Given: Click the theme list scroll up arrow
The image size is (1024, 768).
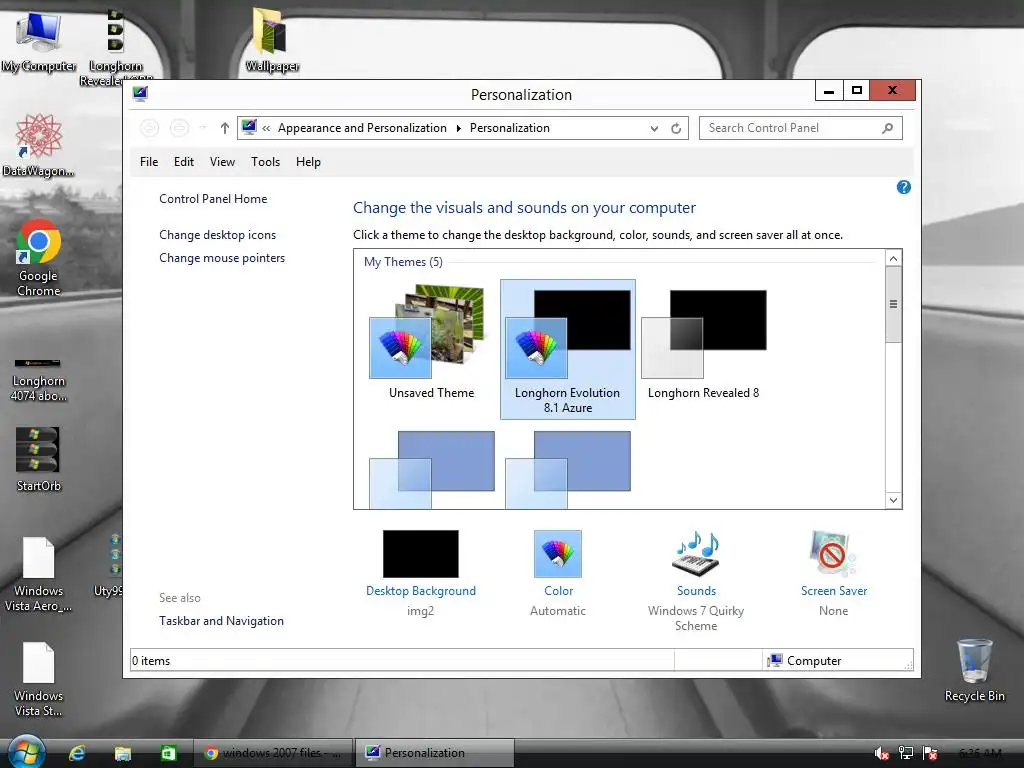Looking at the screenshot, I should point(893,259).
